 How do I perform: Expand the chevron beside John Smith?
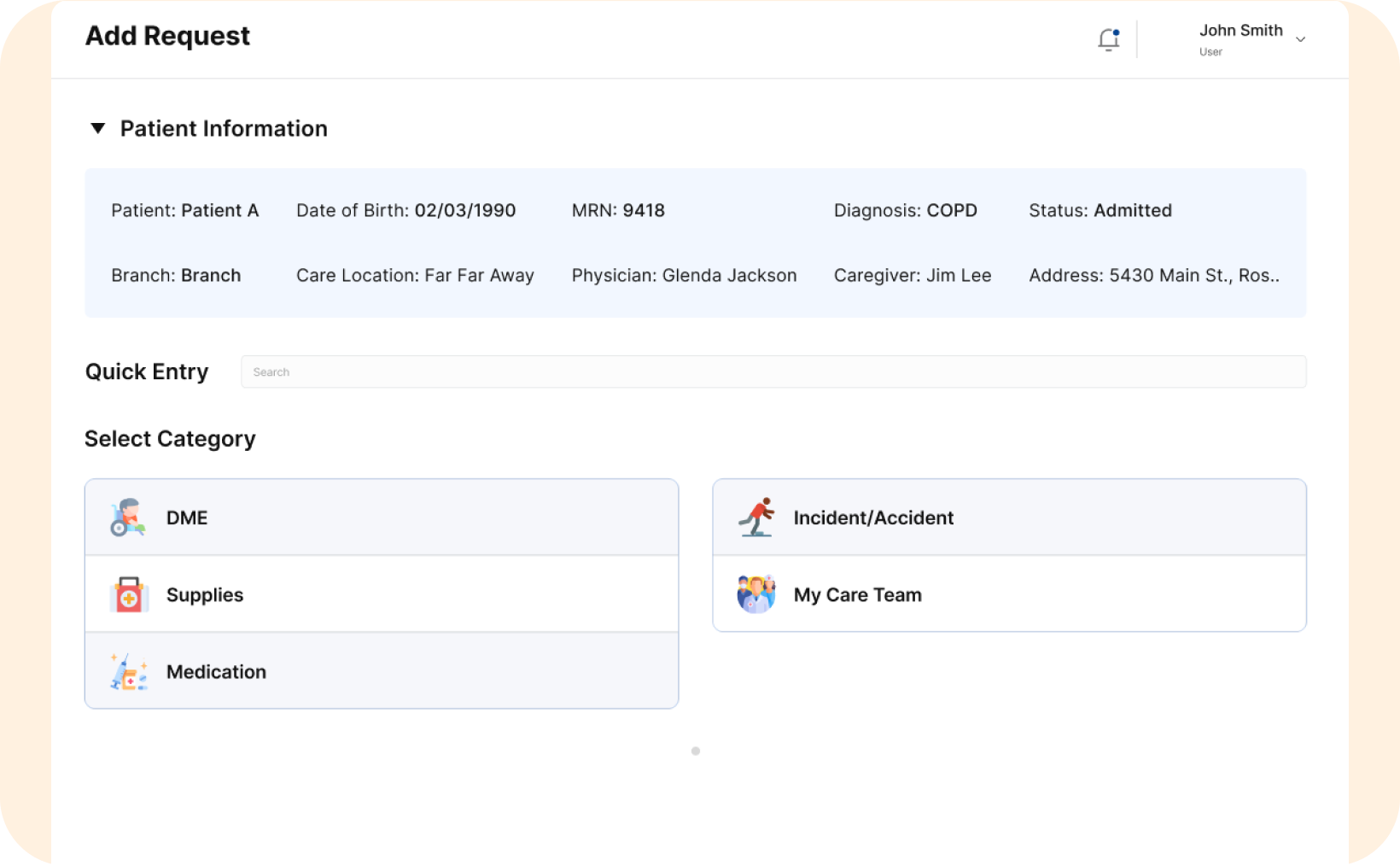(1300, 39)
